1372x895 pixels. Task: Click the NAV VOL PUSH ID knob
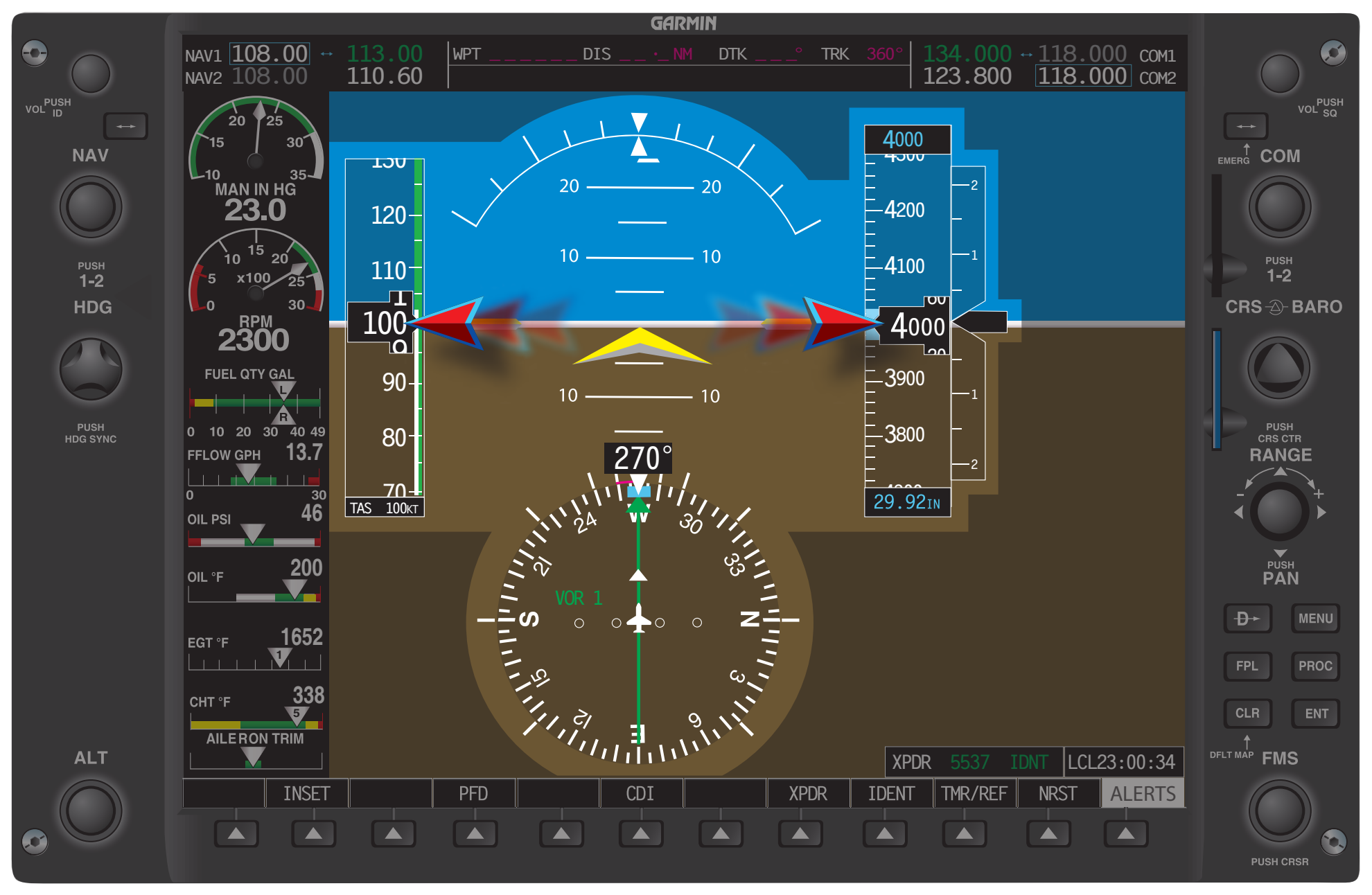coord(91,73)
